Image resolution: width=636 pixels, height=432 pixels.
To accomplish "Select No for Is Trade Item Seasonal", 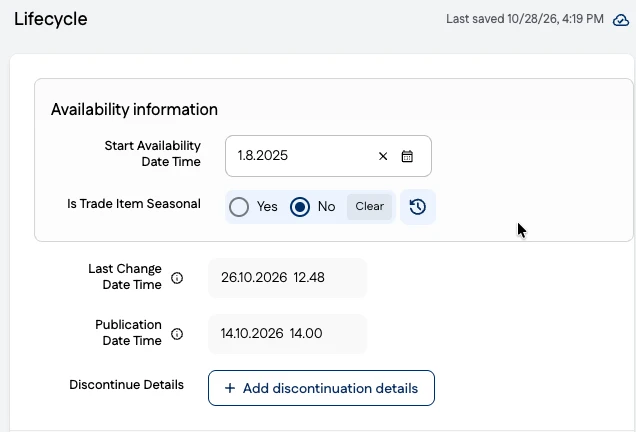I will point(300,207).
